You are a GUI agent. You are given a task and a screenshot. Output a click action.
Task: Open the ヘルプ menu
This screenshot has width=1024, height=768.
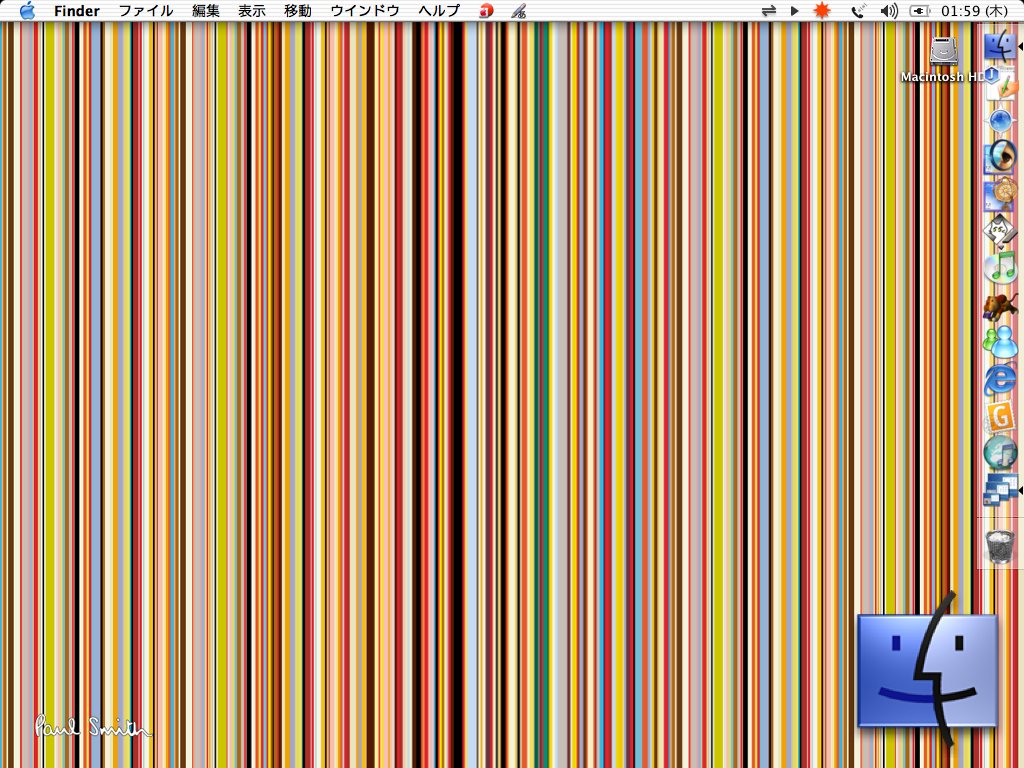439,10
